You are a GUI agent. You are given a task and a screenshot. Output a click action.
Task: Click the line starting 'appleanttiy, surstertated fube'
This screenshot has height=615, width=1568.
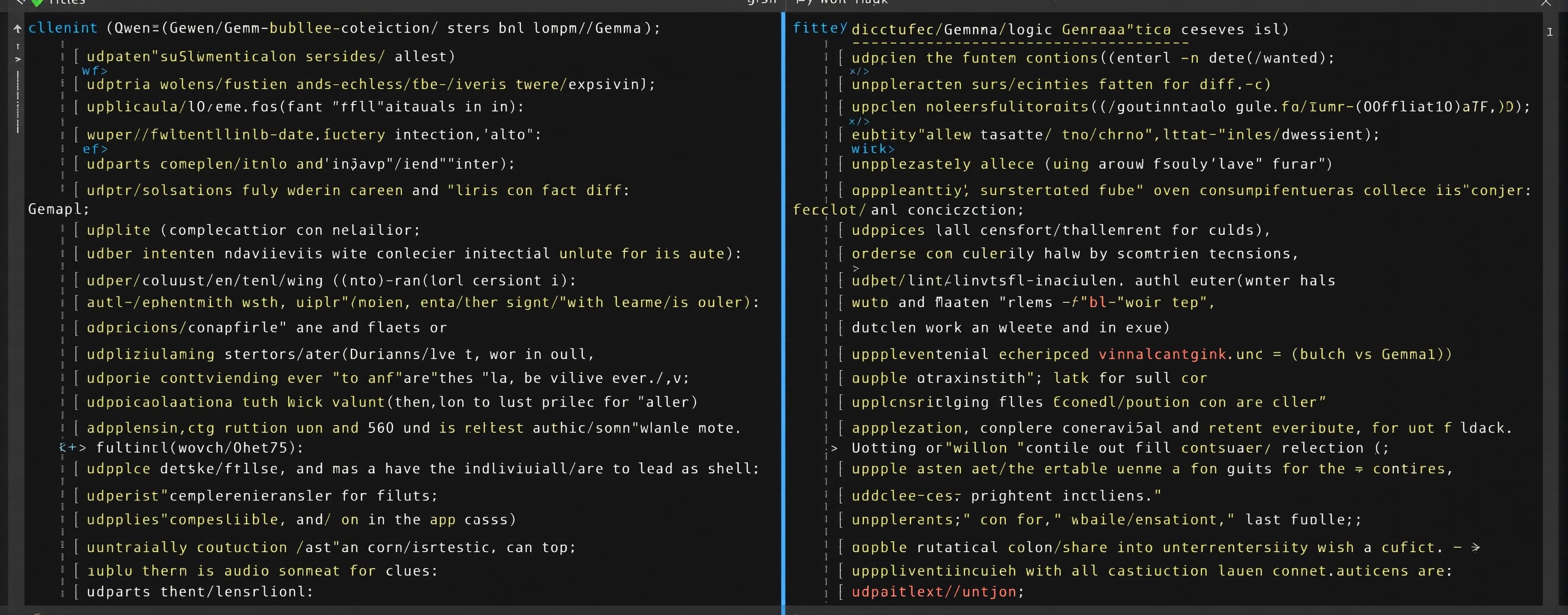[1191, 191]
